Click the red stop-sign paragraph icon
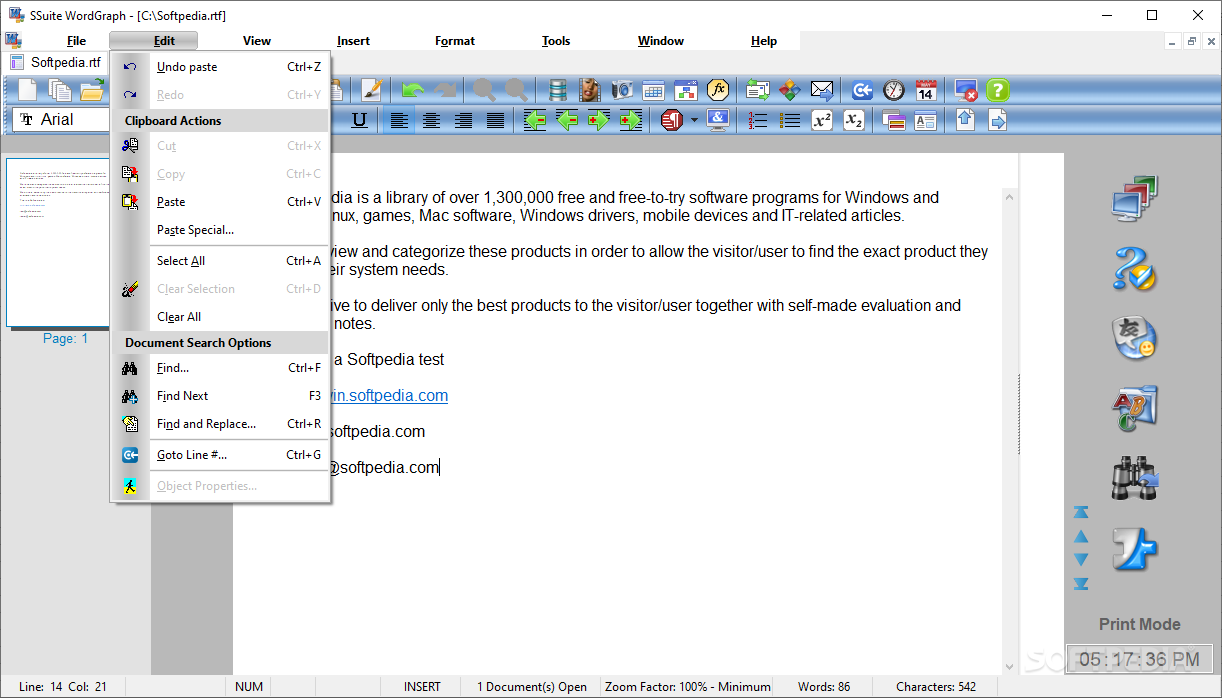The image size is (1222, 698). click(671, 121)
